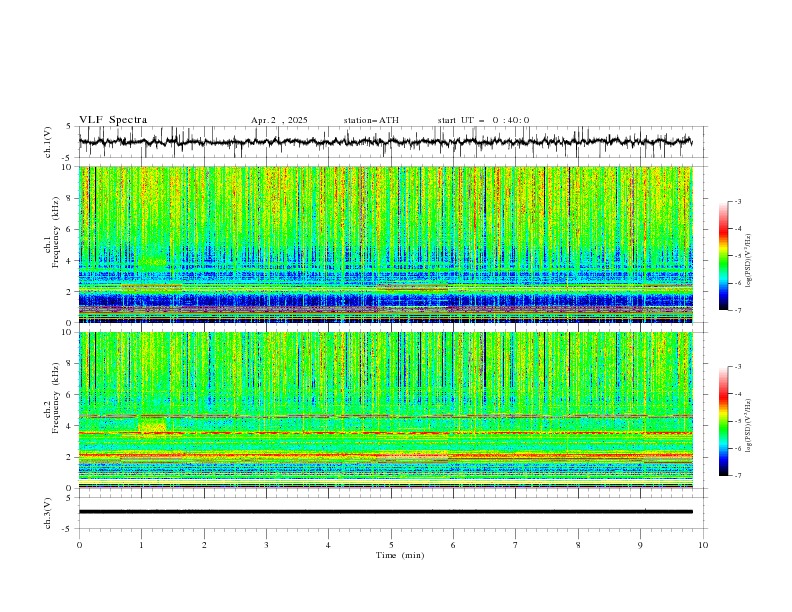Viewport: 792px width, 612px height.
Task: Click the ch.1 voltage waveform trace
Action: [x=385, y=142]
